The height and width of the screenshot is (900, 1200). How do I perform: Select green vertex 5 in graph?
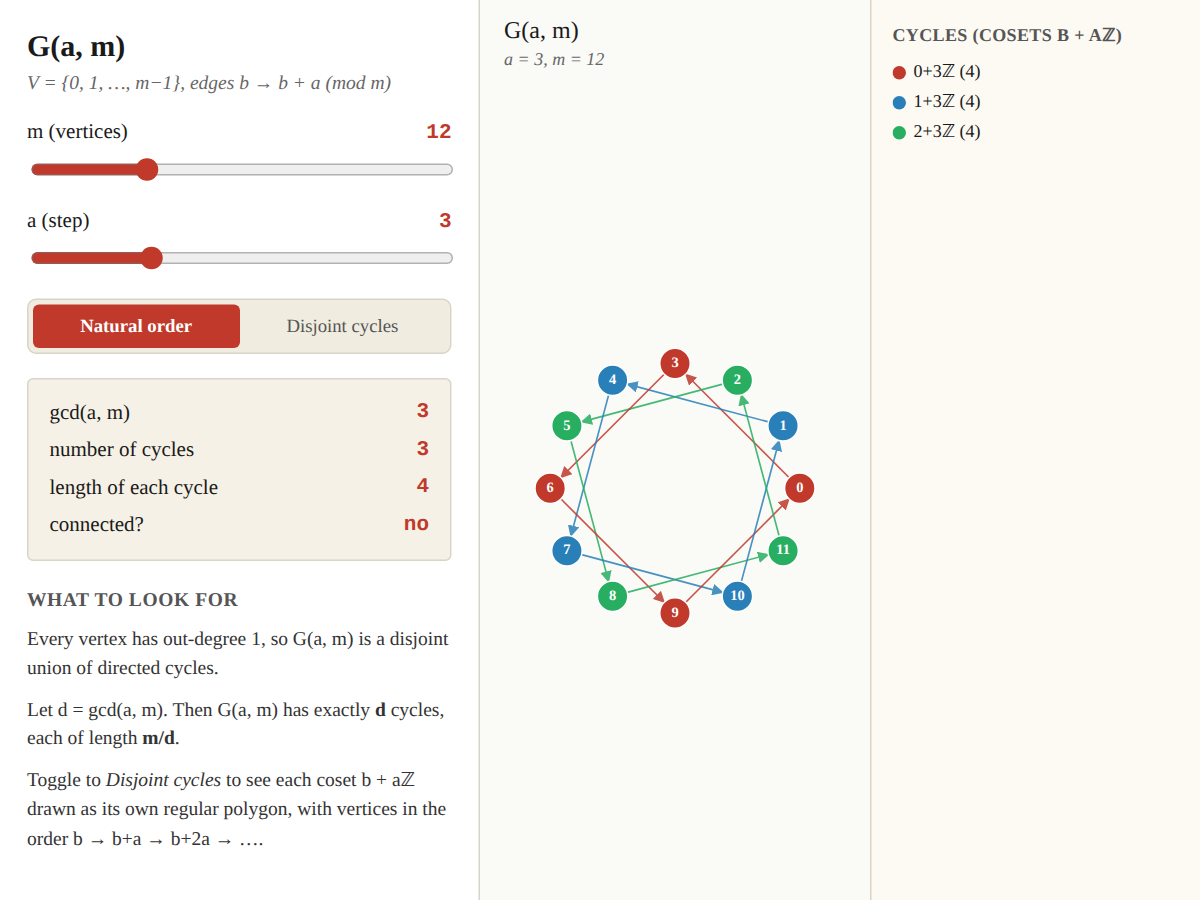(567, 426)
